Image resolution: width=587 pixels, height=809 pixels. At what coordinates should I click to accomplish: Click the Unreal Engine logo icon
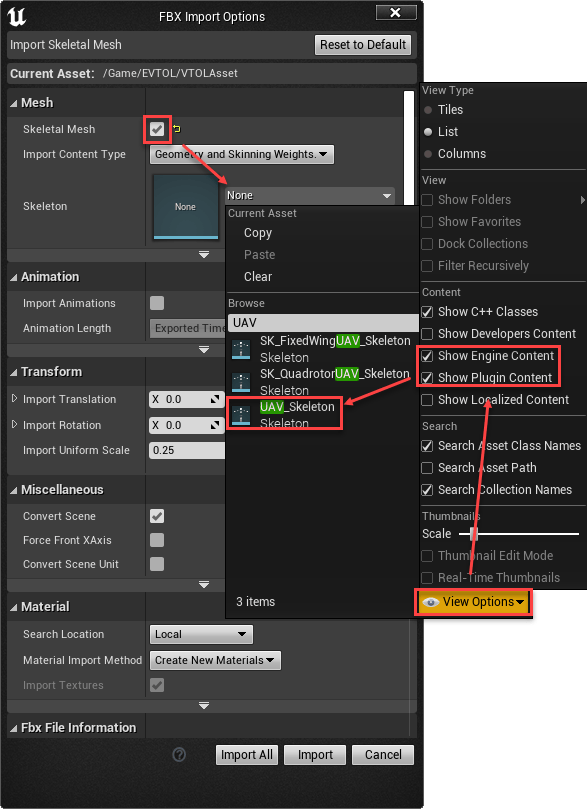pos(17,17)
